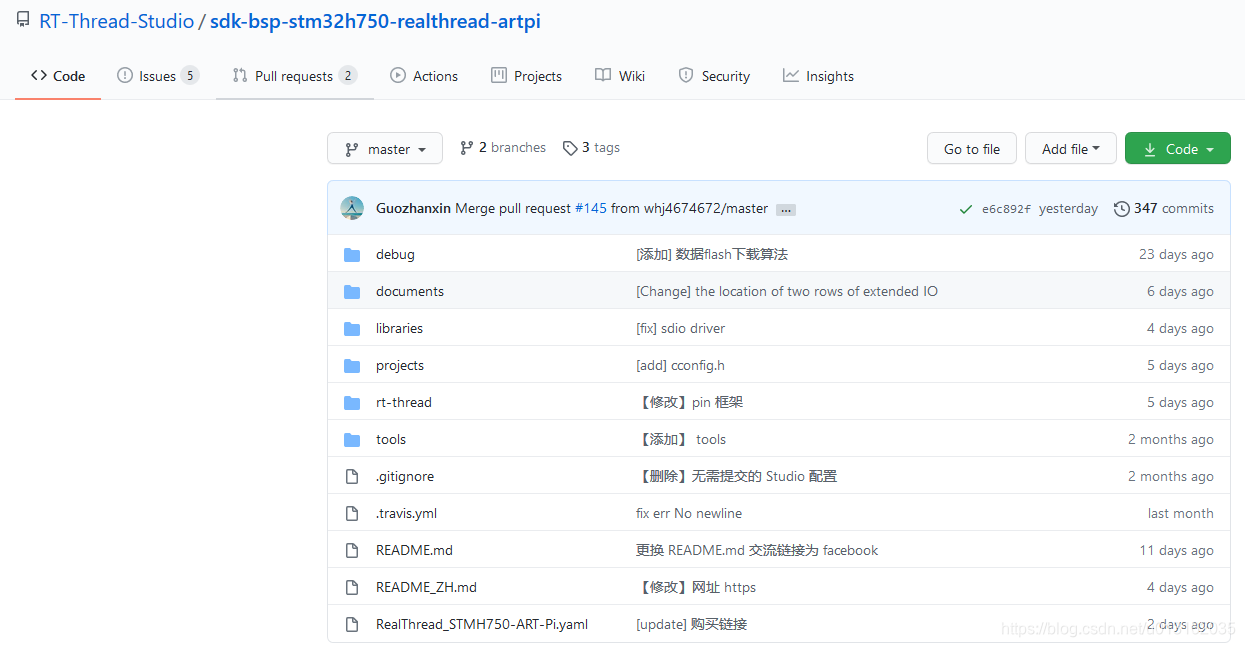Click the projects folder icon

coord(352,366)
